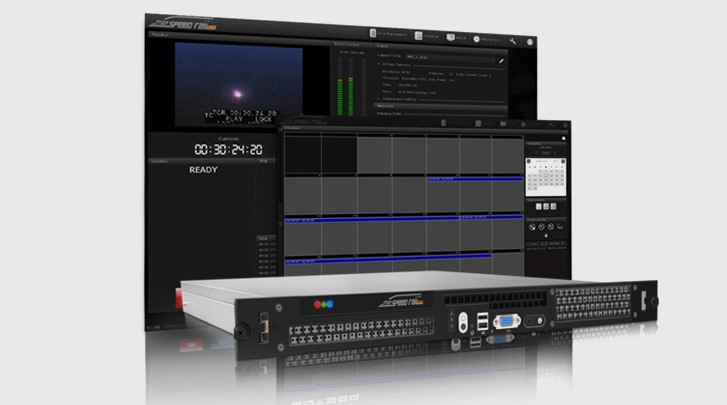Click the second round icon under the calendar
This screenshot has height=405, width=727.
pyautogui.click(x=541, y=225)
